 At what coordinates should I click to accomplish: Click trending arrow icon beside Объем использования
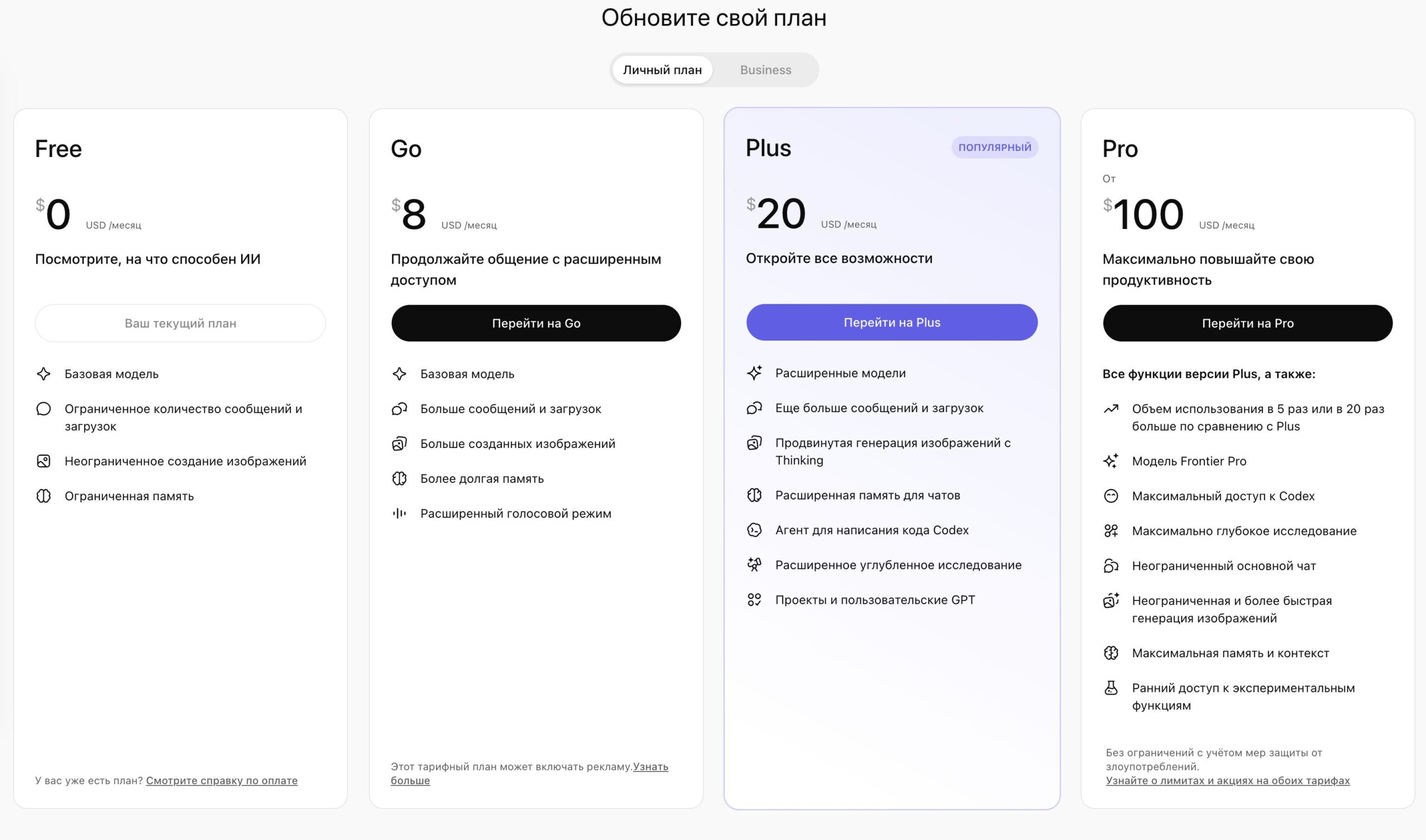(x=1111, y=409)
